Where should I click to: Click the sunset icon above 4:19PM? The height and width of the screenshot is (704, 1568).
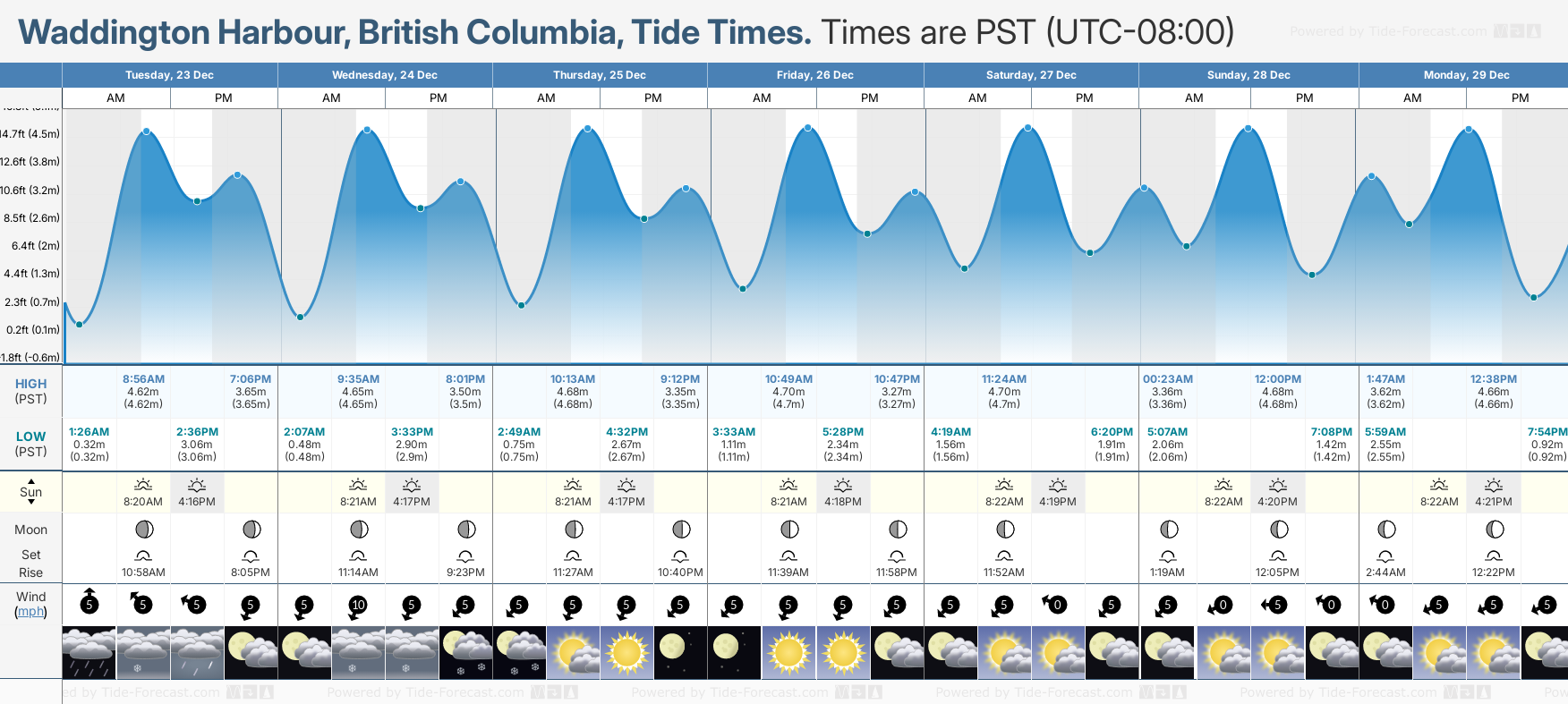tap(1058, 485)
